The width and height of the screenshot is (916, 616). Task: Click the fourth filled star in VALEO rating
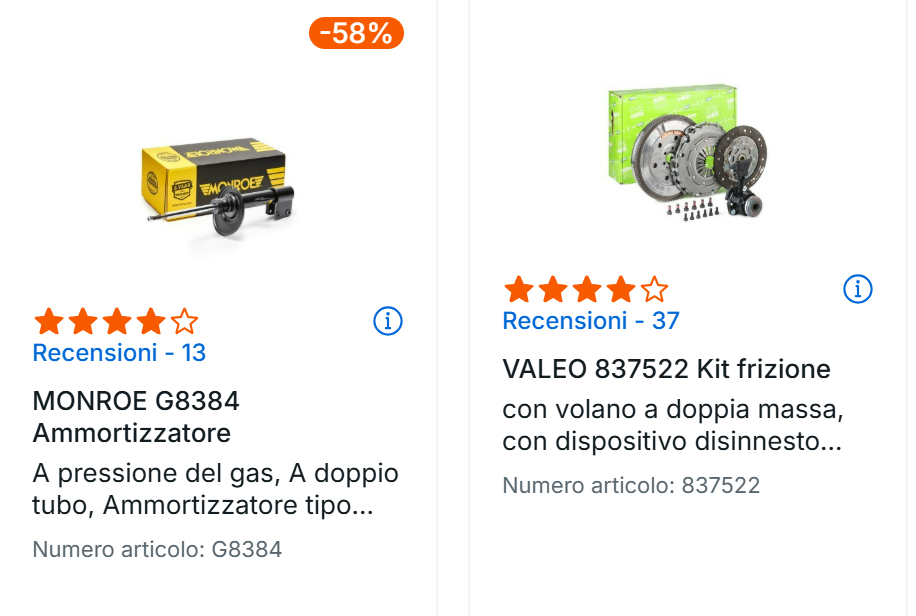tap(620, 290)
